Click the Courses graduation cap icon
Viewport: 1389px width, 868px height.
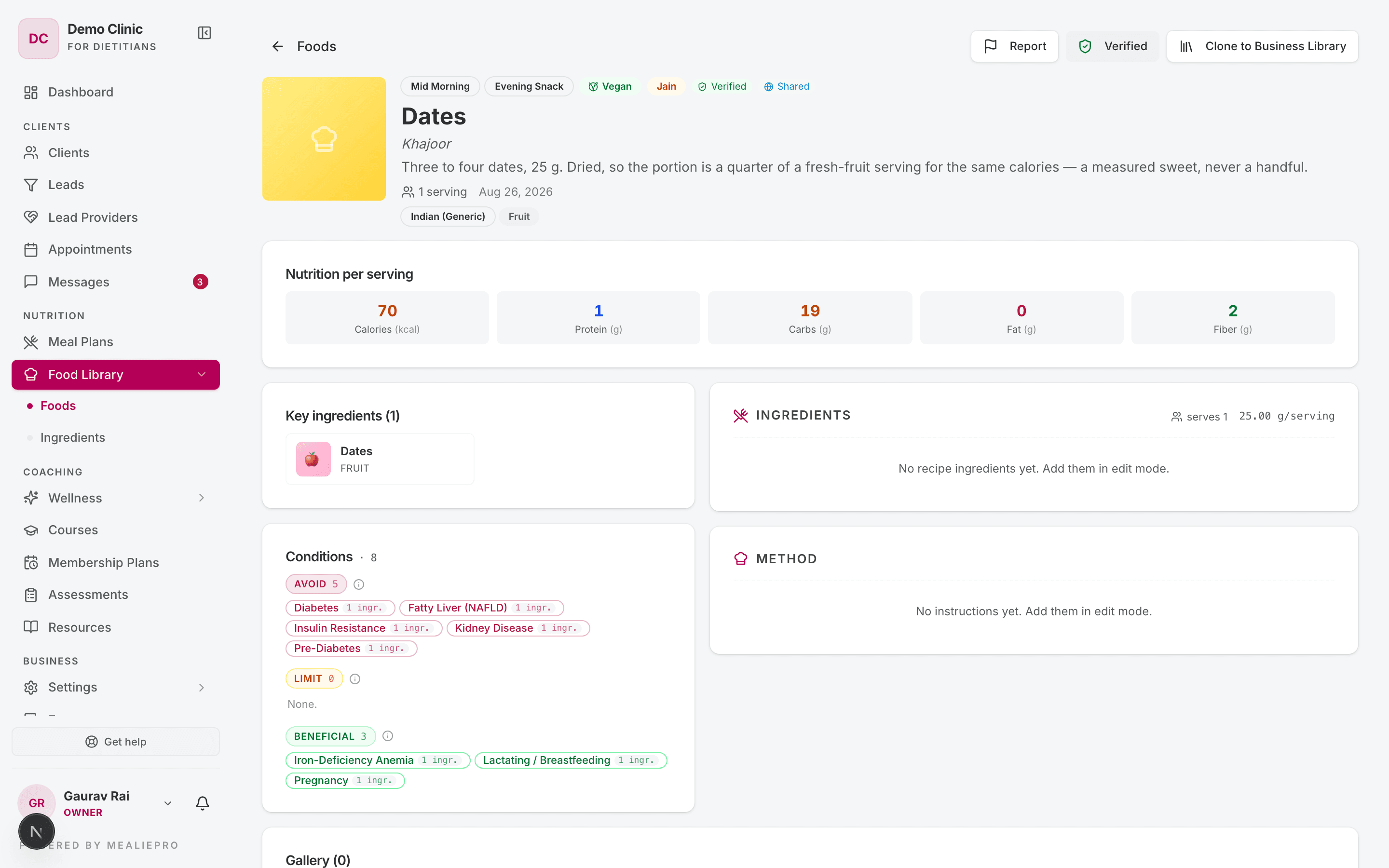click(x=31, y=530)
